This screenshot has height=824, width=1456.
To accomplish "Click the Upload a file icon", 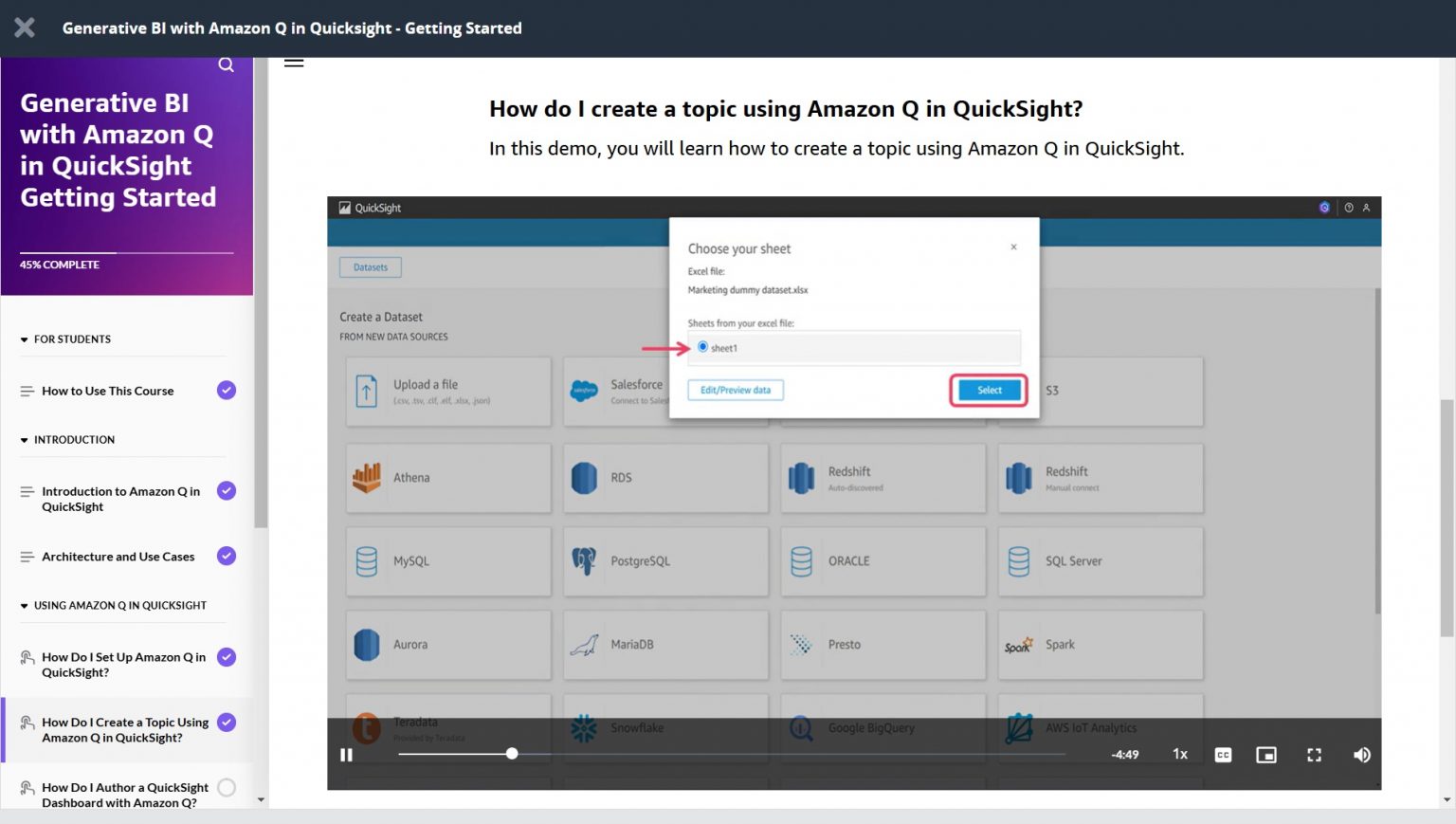I will (x=366, y=391).
